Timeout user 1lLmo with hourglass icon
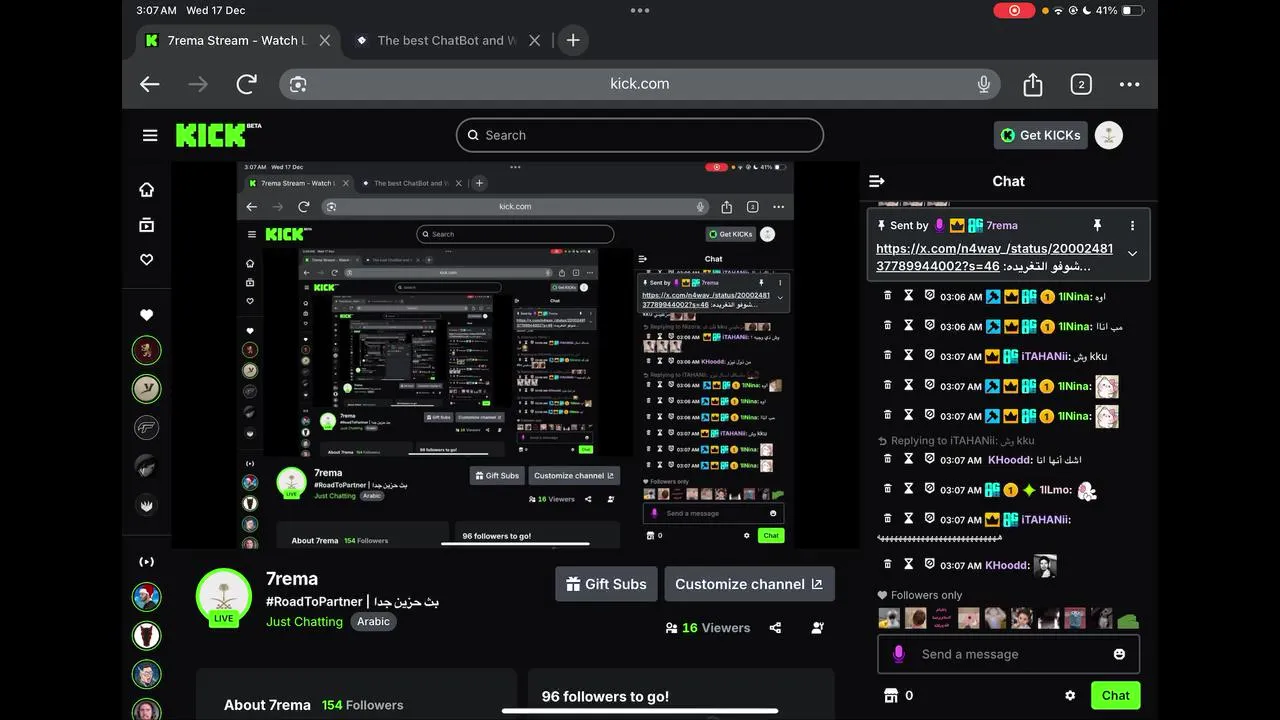This screenshot has width=1280, height=720. tap(909, 489)
